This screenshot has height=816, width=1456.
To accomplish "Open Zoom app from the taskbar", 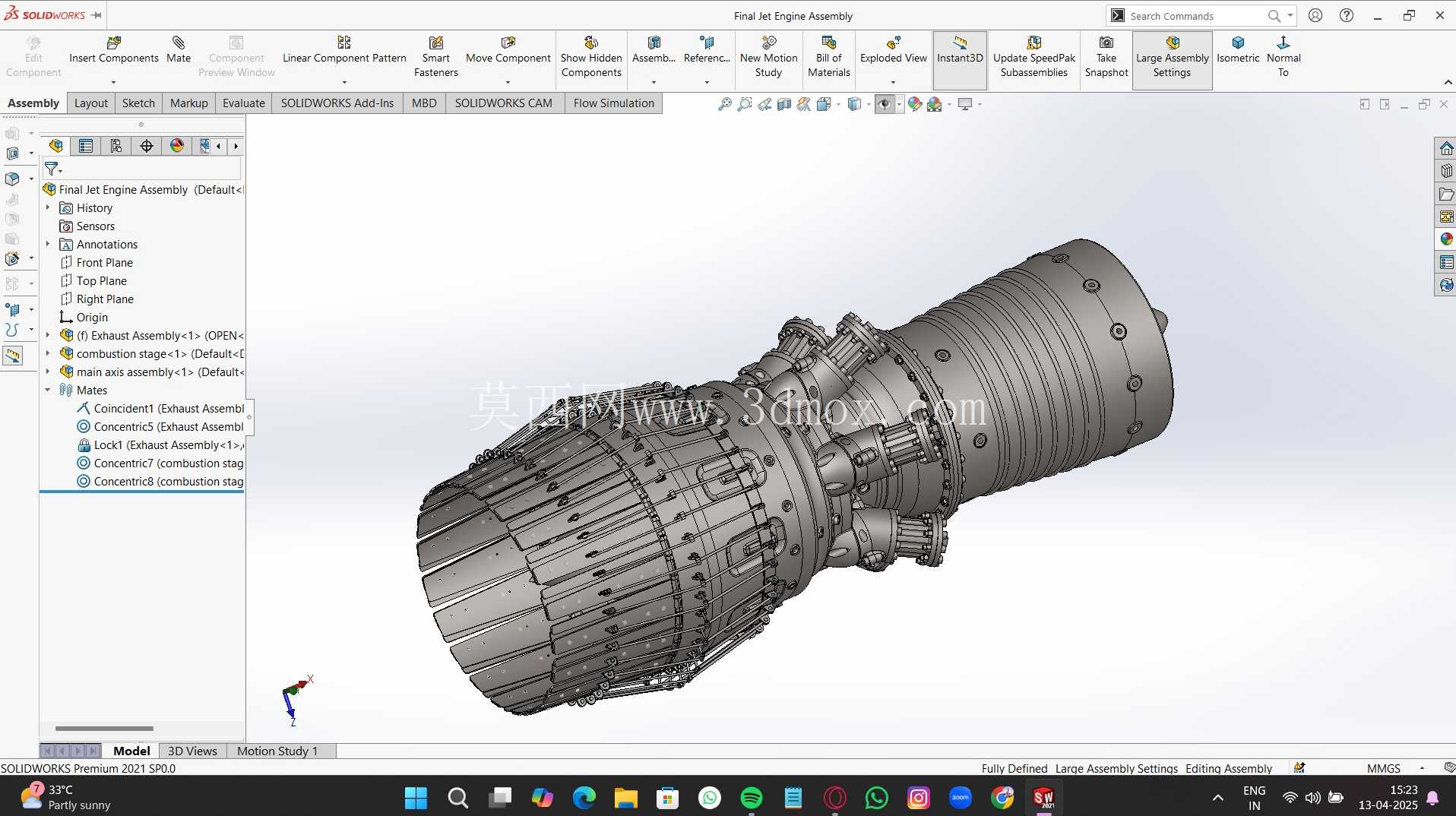I will [961, 798].
